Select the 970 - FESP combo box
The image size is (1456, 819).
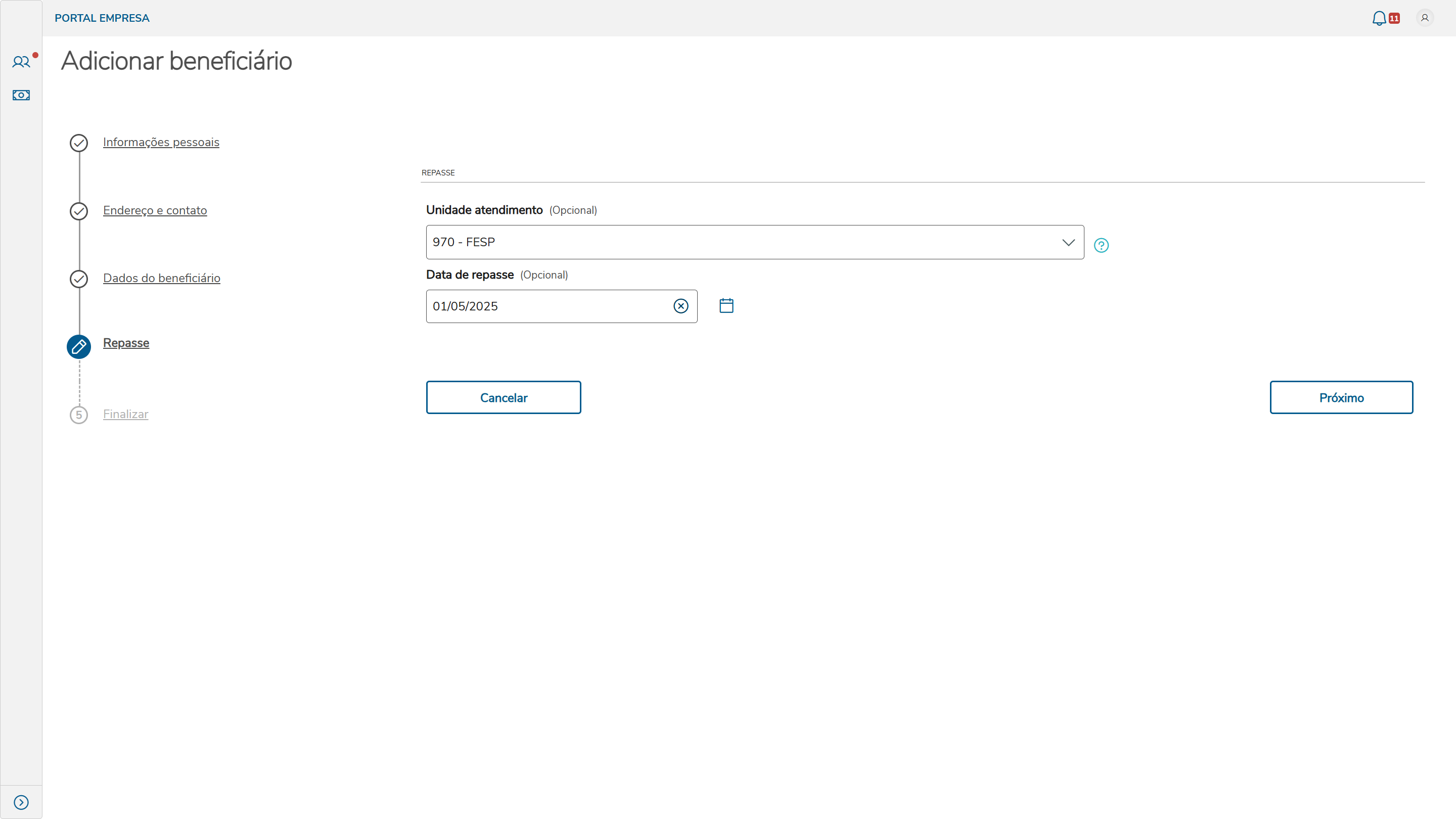click(x=735, y=243)
